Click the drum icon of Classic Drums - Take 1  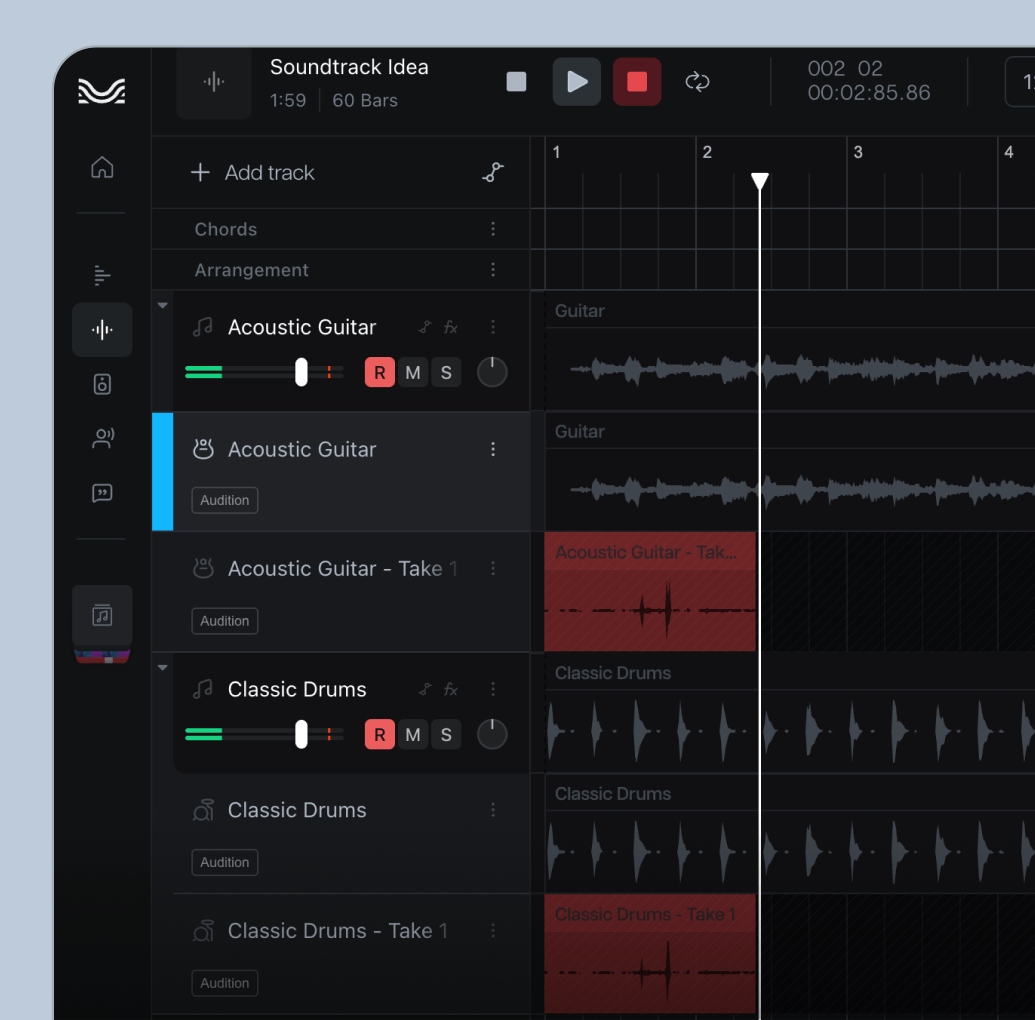pyautogui.click(x=203, y=931)
